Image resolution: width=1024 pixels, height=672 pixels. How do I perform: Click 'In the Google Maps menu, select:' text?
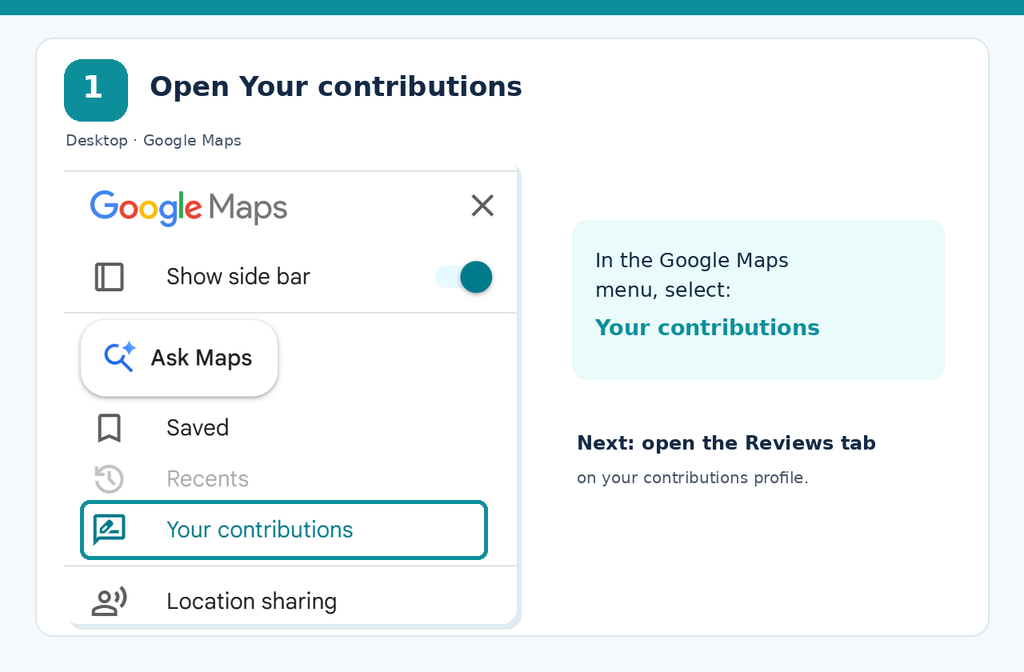(692, 275)
